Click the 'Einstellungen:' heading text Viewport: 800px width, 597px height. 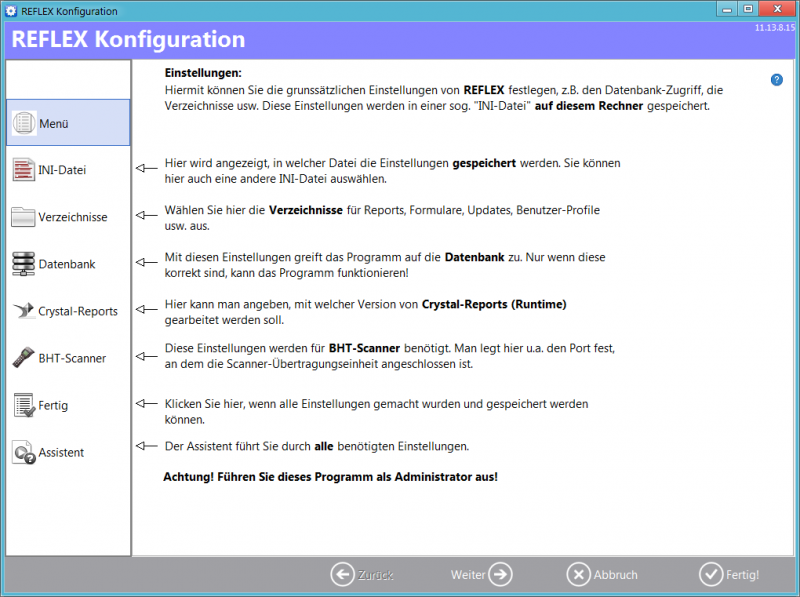203,73
